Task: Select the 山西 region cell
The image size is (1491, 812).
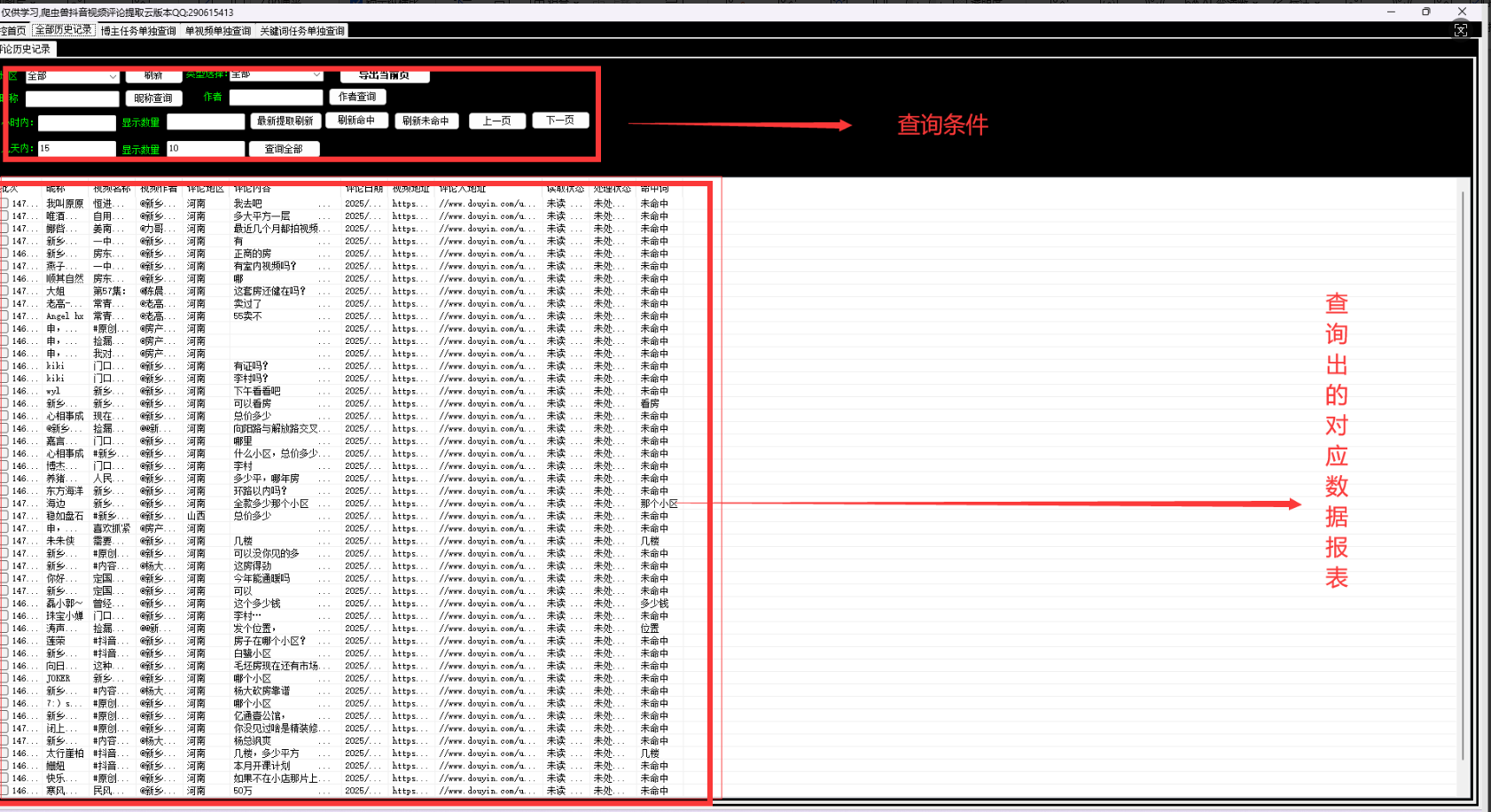Action: click(x=196, y=516)
